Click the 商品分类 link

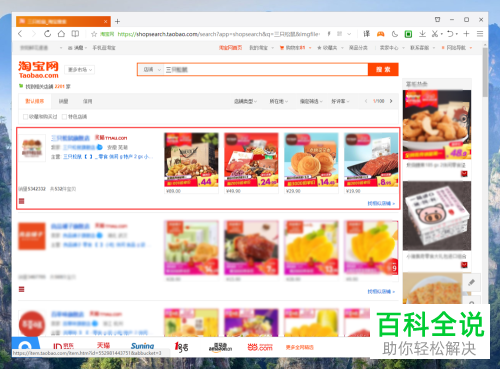358,48
